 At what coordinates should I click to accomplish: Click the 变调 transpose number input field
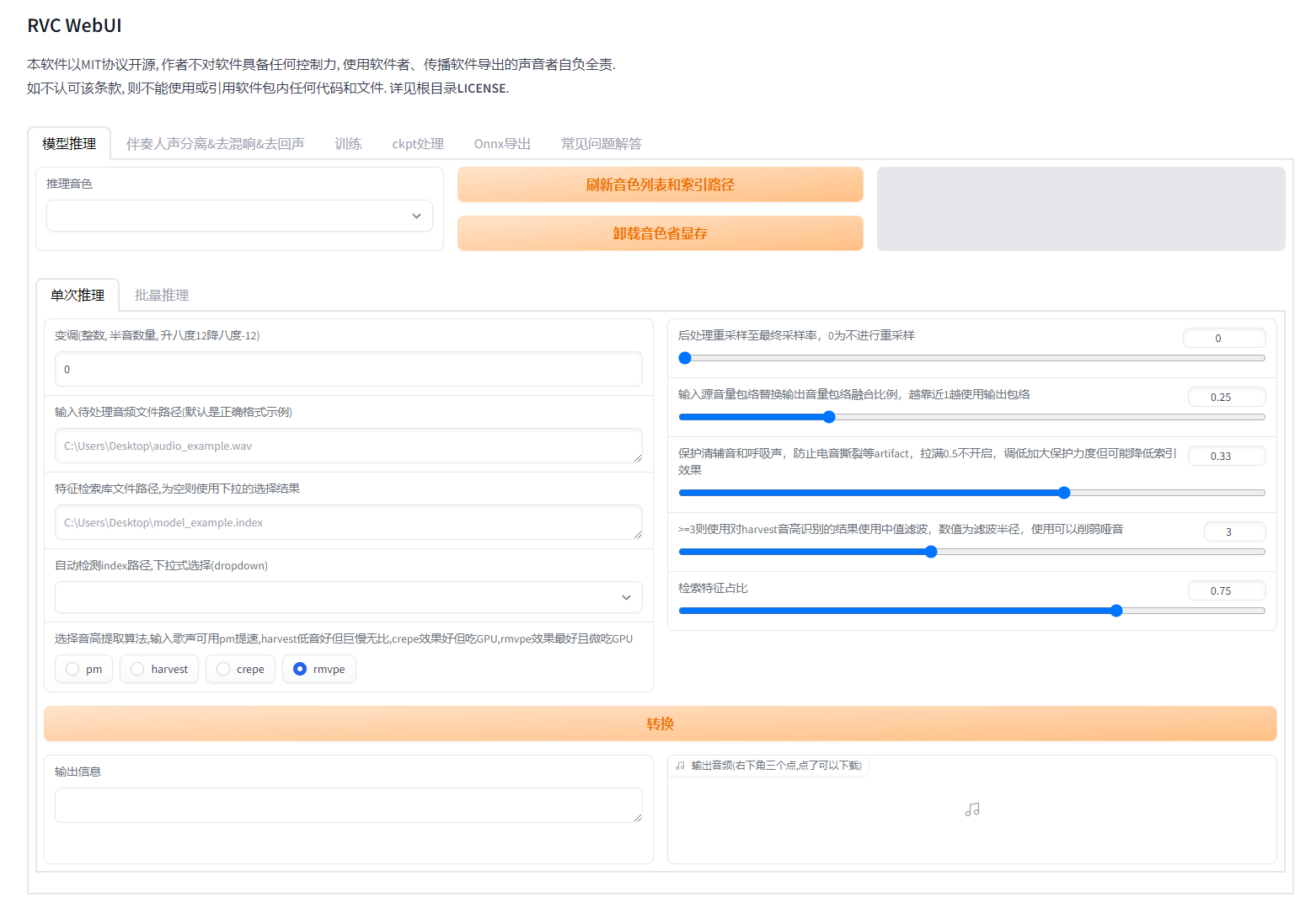coord(348,369)
